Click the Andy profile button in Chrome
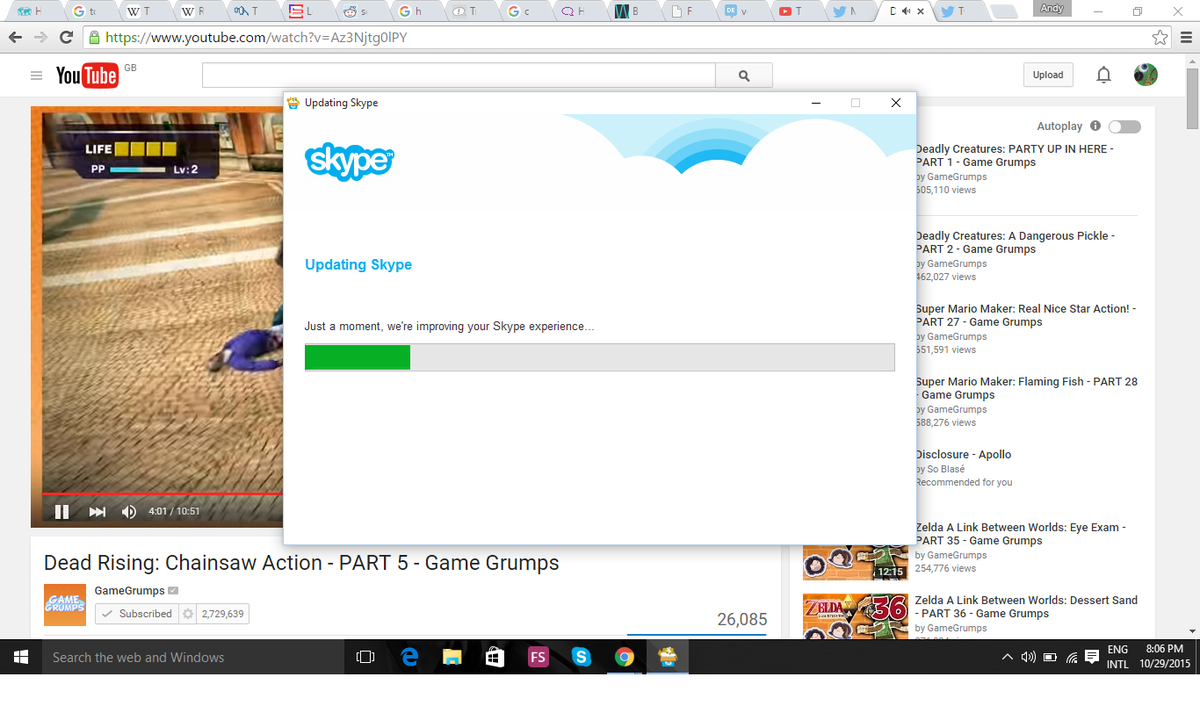 tap(1051, 9)
